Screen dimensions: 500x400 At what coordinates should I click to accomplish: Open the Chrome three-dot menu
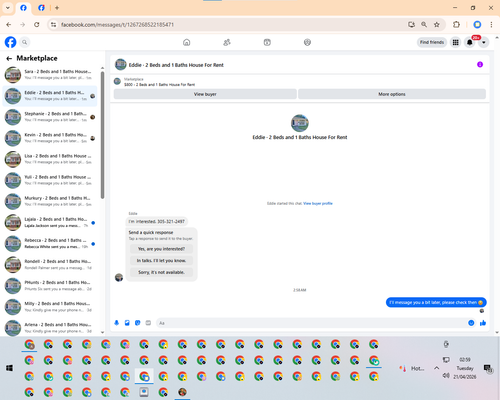(x=491, y=25)
